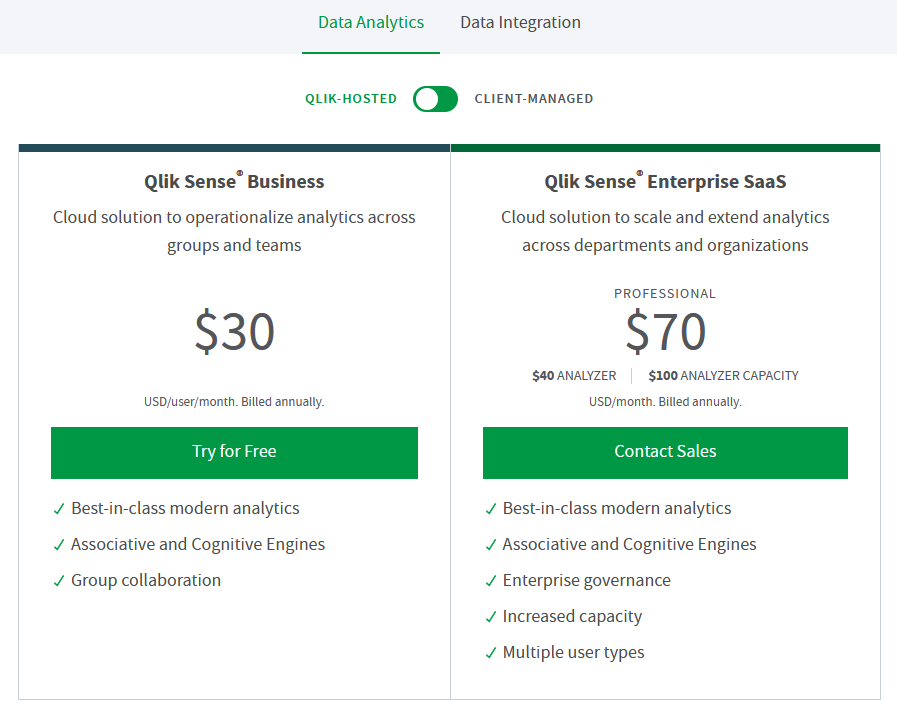
Task: Toggle the Qlik-Hosted / Client-Managed switch
Action: (435, 99)
